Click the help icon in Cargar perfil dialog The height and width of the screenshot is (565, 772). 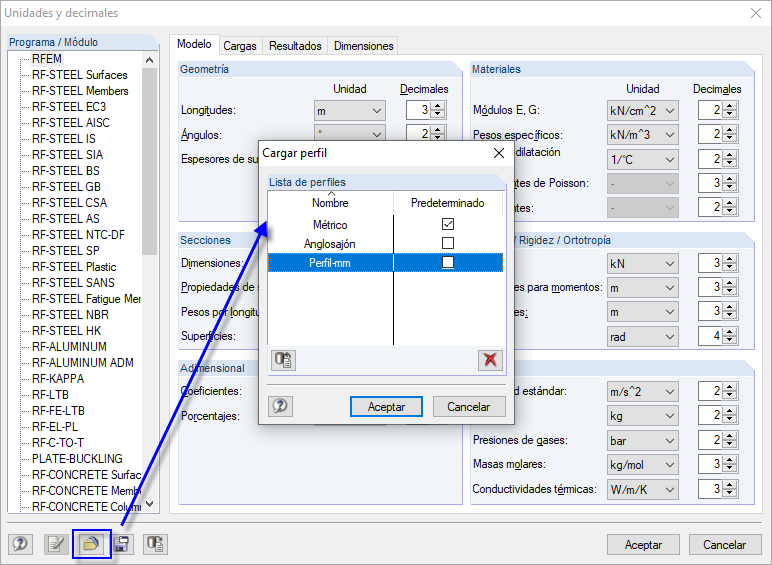[x=281, y=406]
